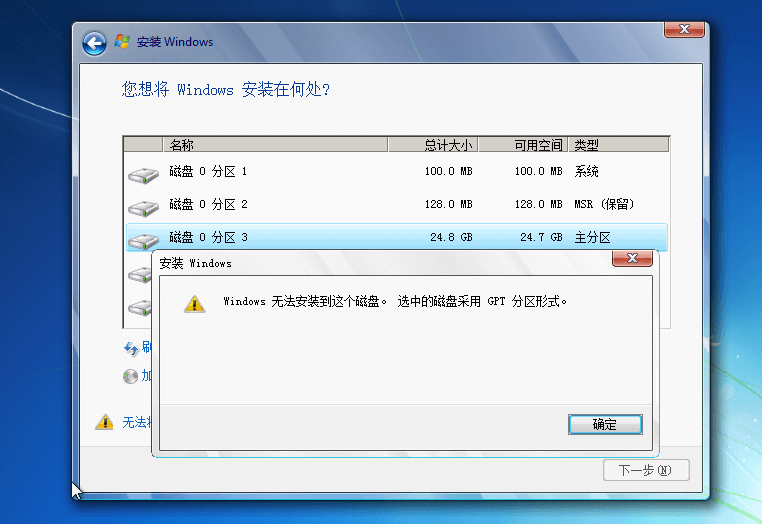Close the error dialog with X
Viewport: 762px width, 524px height.
tap(632, 258)
